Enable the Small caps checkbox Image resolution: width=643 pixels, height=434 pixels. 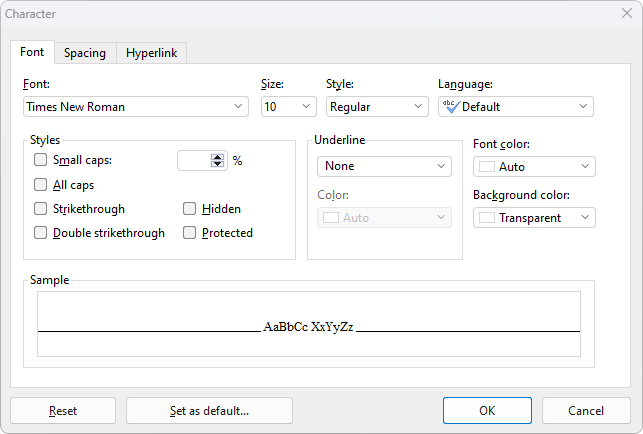click(x=40, y=160)
